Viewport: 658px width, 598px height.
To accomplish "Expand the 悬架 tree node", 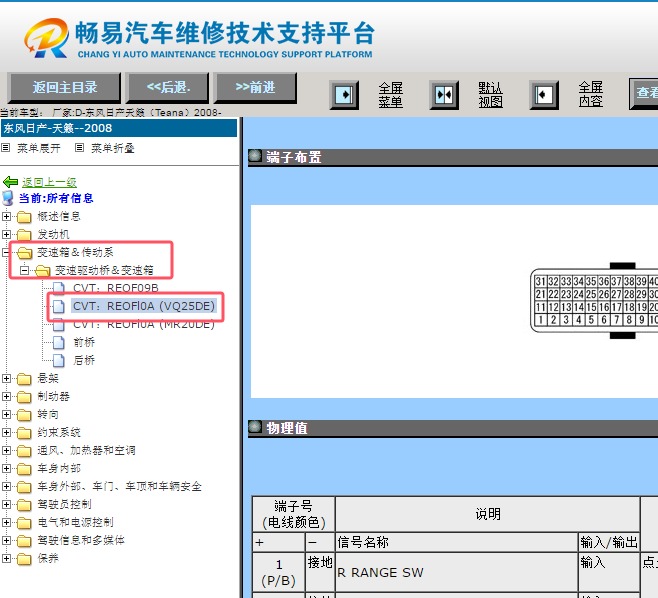I will coord(6,379).
